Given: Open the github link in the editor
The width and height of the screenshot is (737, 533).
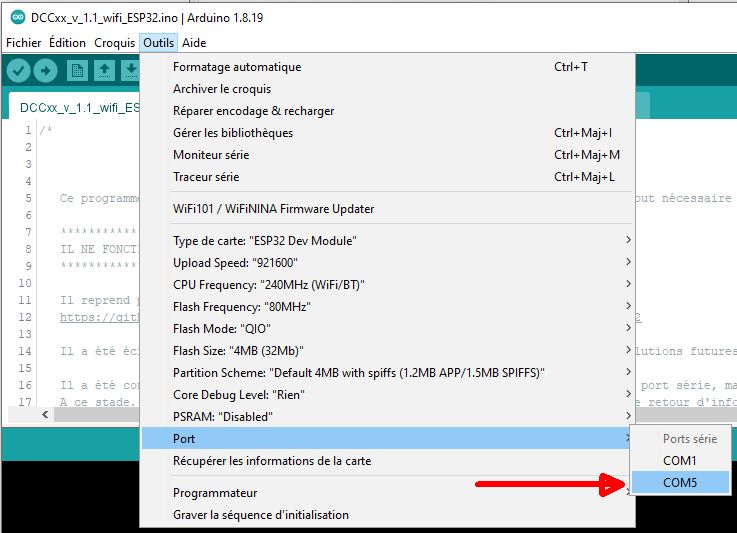Looking at the screenshot, I should pyautogui.click(x=99, y=317).
